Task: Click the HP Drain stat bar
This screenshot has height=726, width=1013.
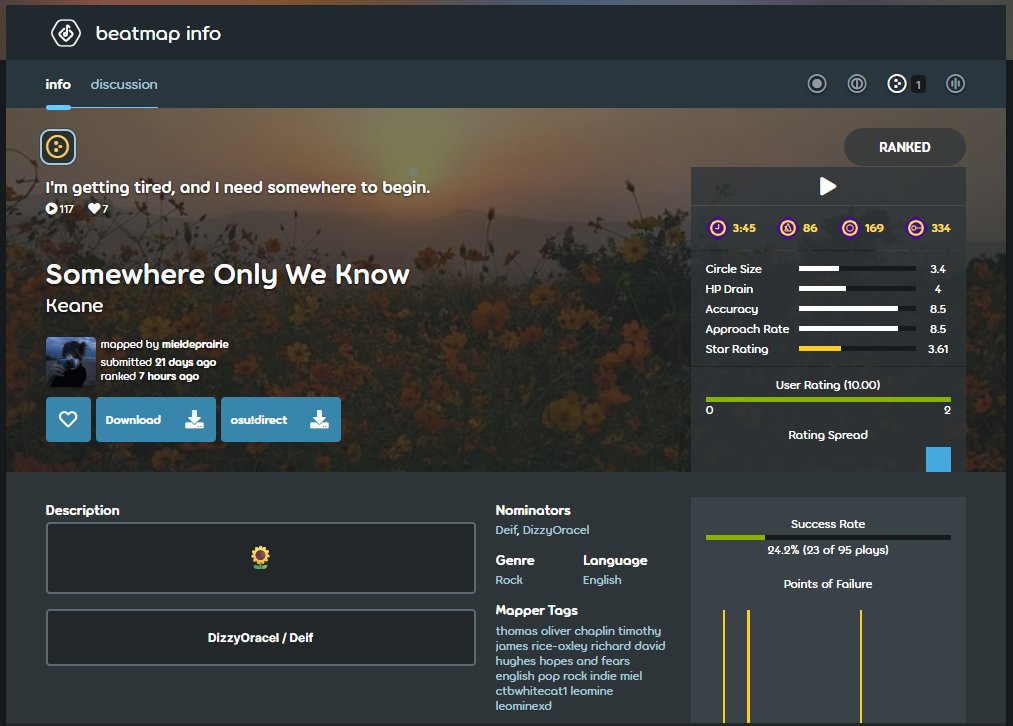Action: coord(857,289)
